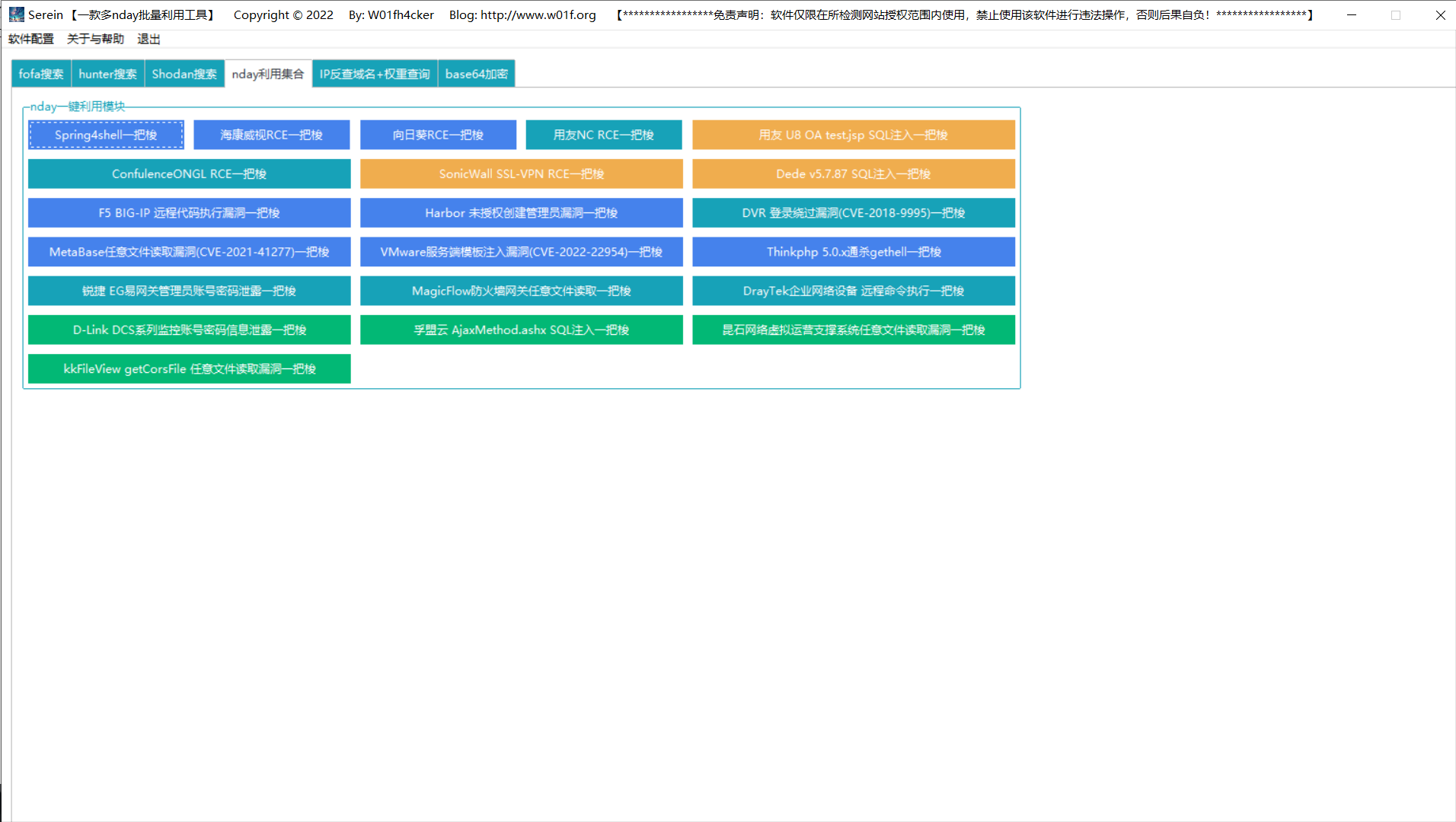Viewport: 1456px width, 822px height.
Task: Open kkFileView getCorsFile 任意文件读取 module
Action: coord(190,368)
